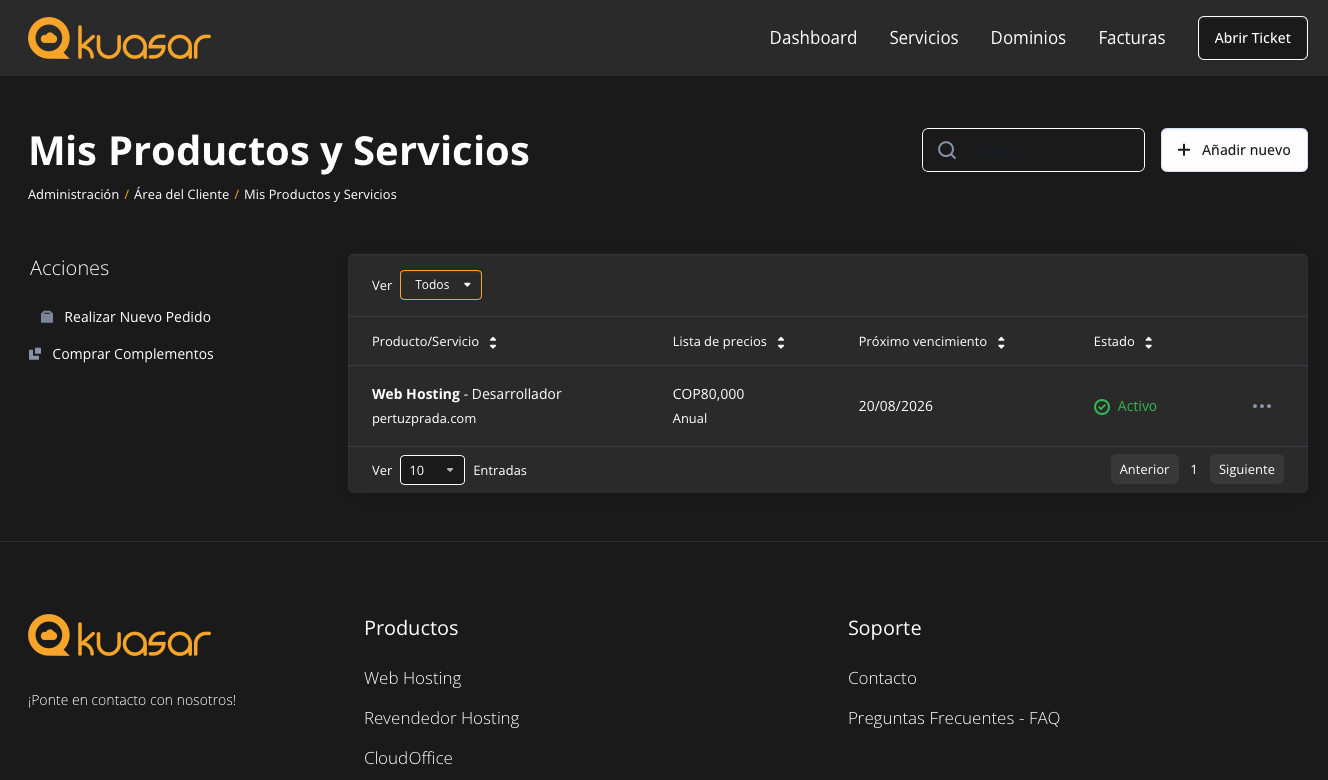Open the Preguntas Frecuentes - FAQ link
This screenshot has width=1328, height=780.
pyautogui.click(x=953, y=718)
